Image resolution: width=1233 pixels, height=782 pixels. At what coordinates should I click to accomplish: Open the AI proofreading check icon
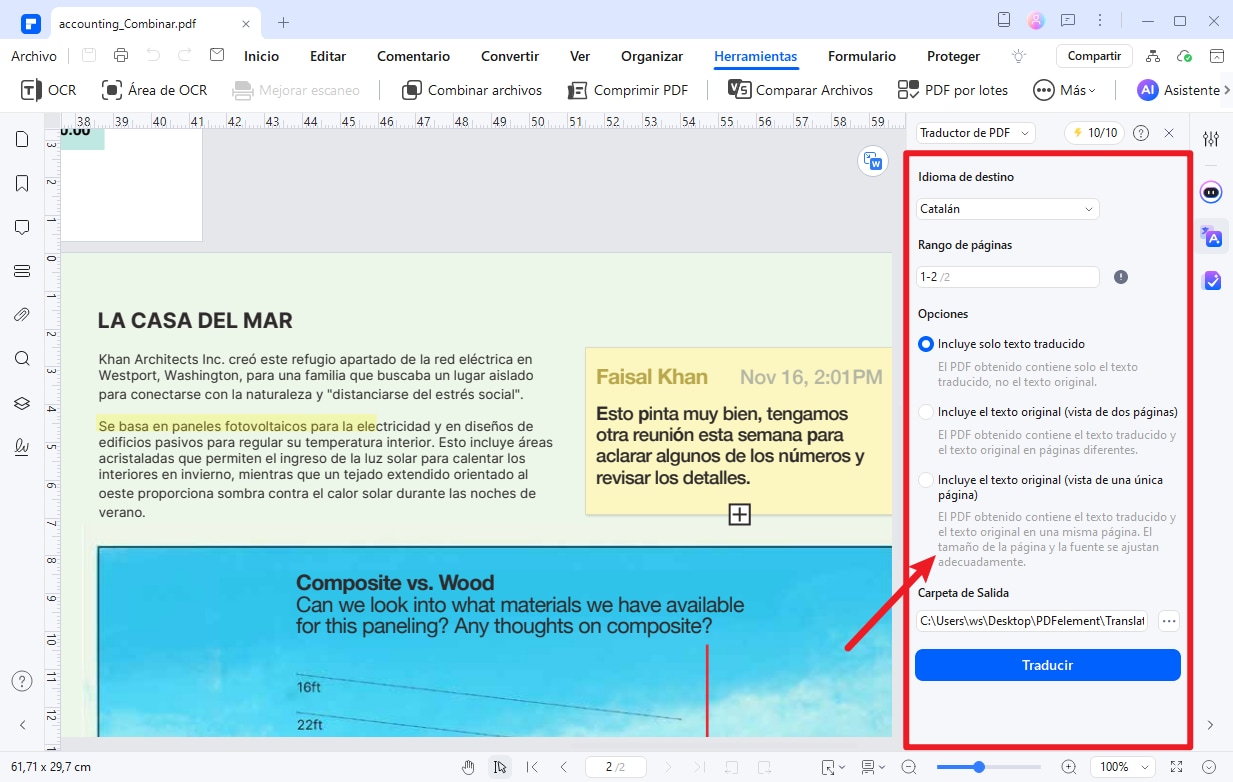(x=1212, y=281)
